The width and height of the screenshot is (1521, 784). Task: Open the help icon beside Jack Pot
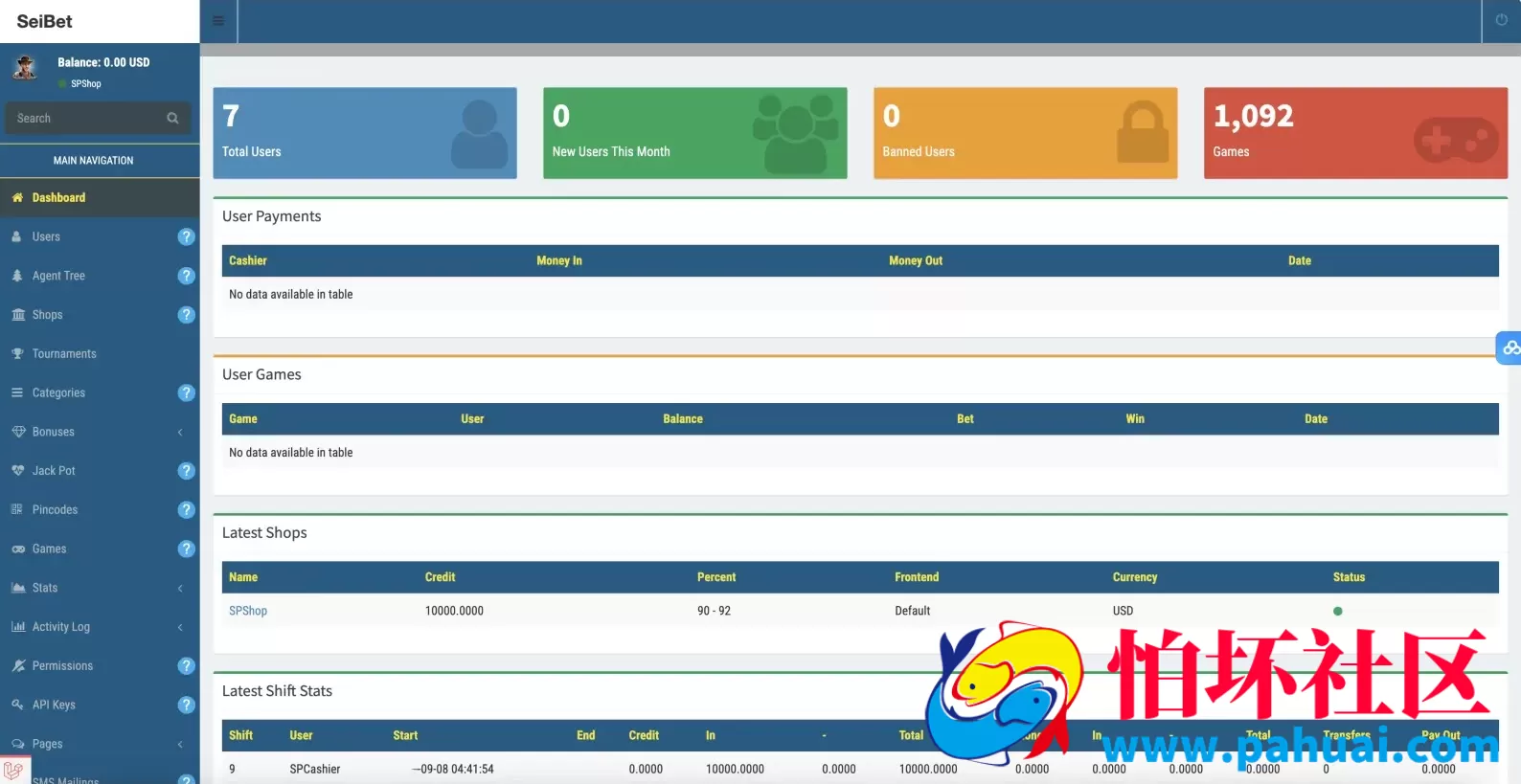(187, 471)
